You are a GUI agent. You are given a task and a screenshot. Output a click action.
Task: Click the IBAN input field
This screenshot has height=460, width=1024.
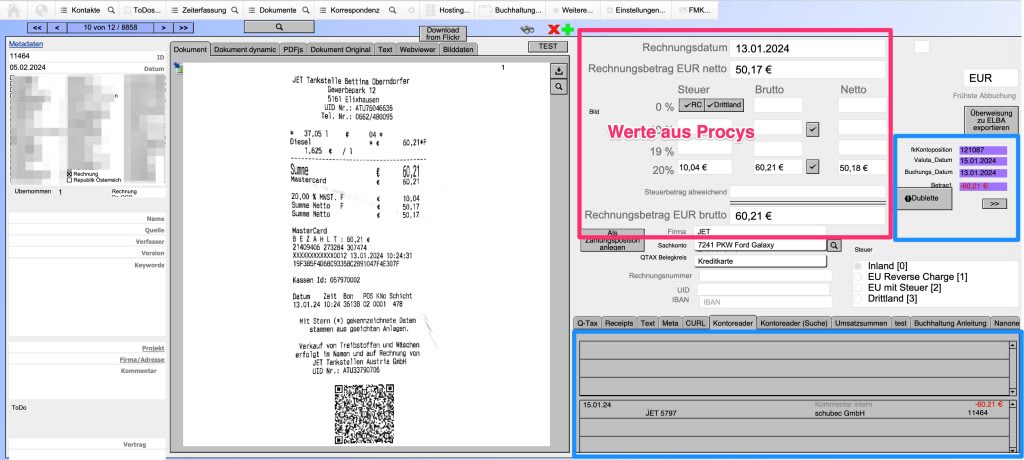click(763, 303)
